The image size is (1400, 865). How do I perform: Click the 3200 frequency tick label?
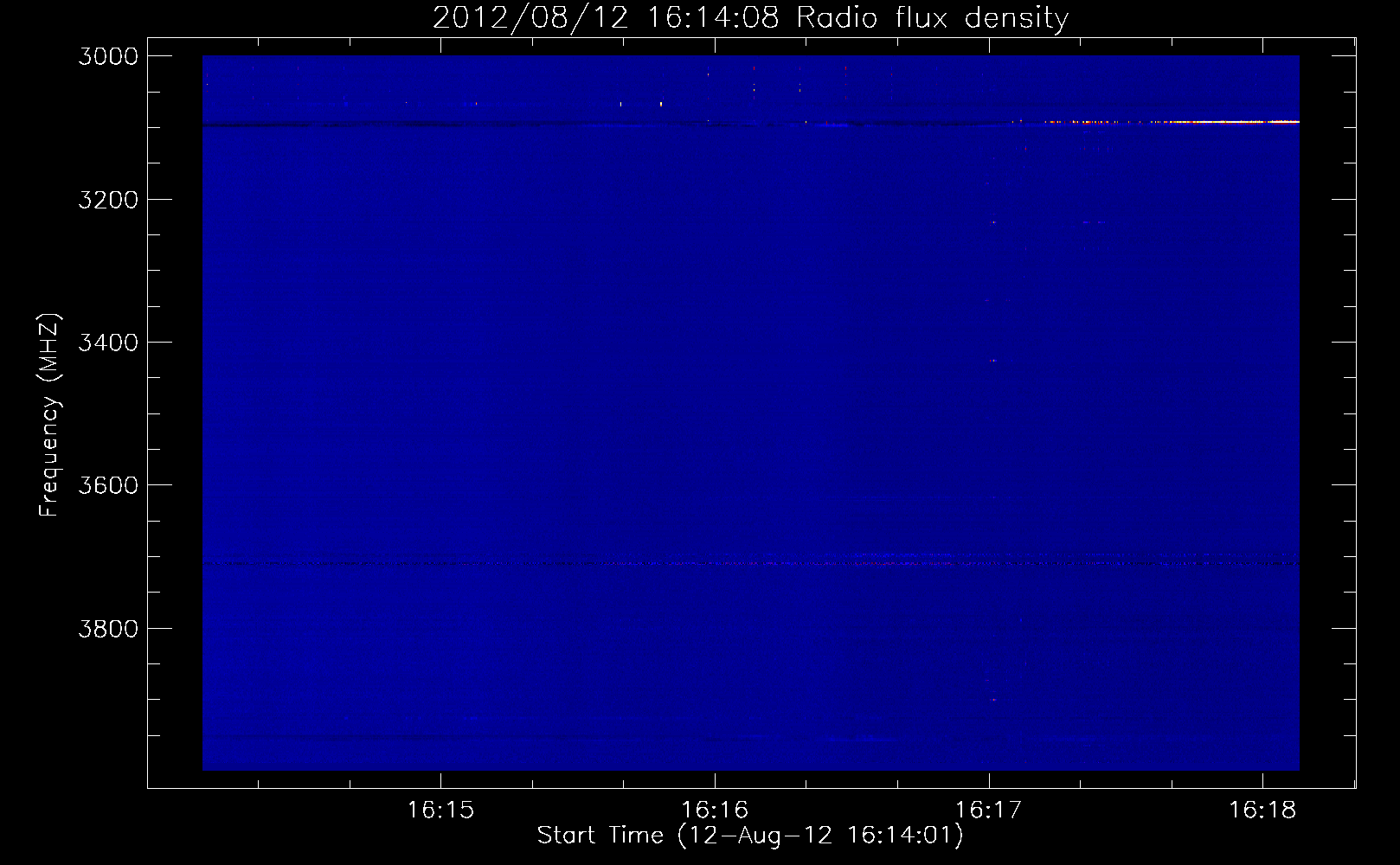(x=108, y=200)
